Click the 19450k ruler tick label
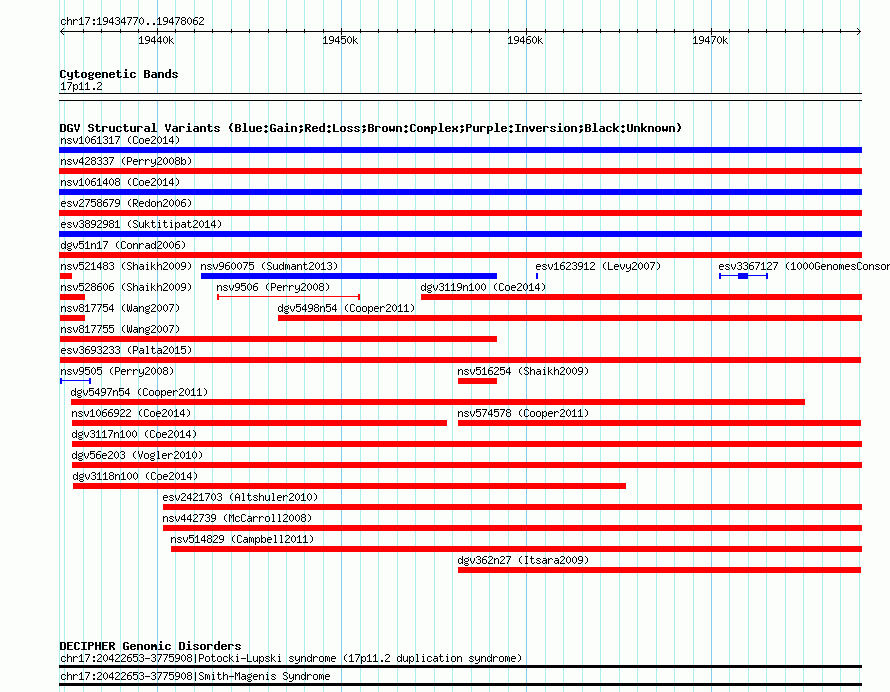Viewport: 890px width, 692px height. [340, 40]
